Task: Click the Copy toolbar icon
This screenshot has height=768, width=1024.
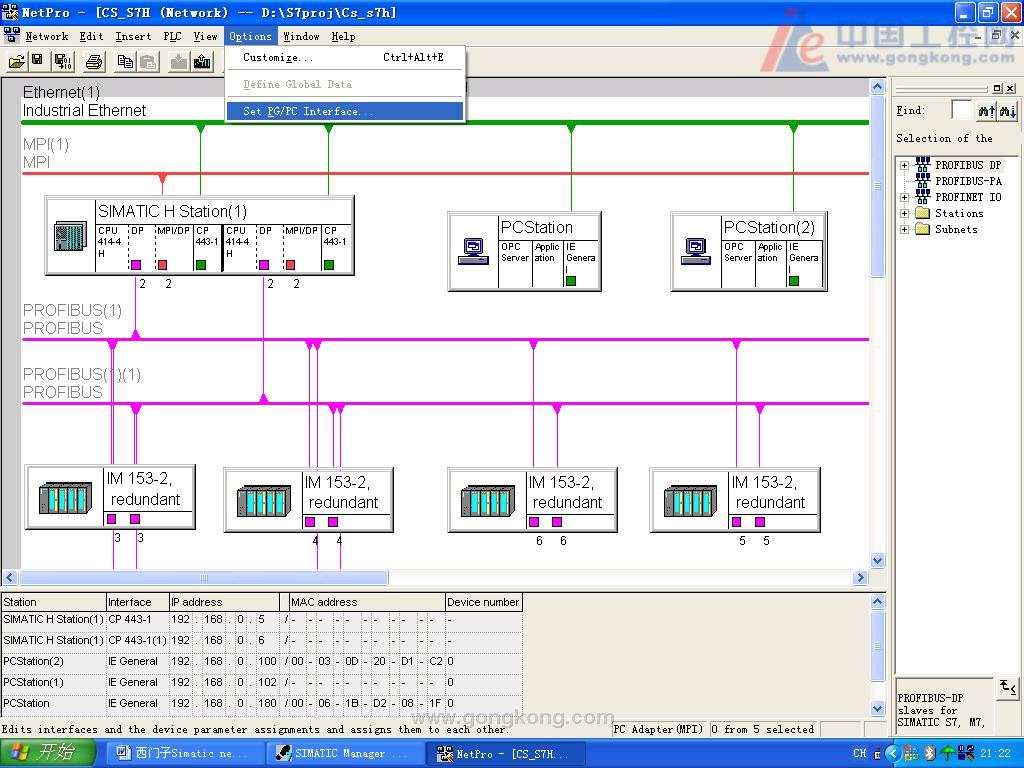Action: 125,62
